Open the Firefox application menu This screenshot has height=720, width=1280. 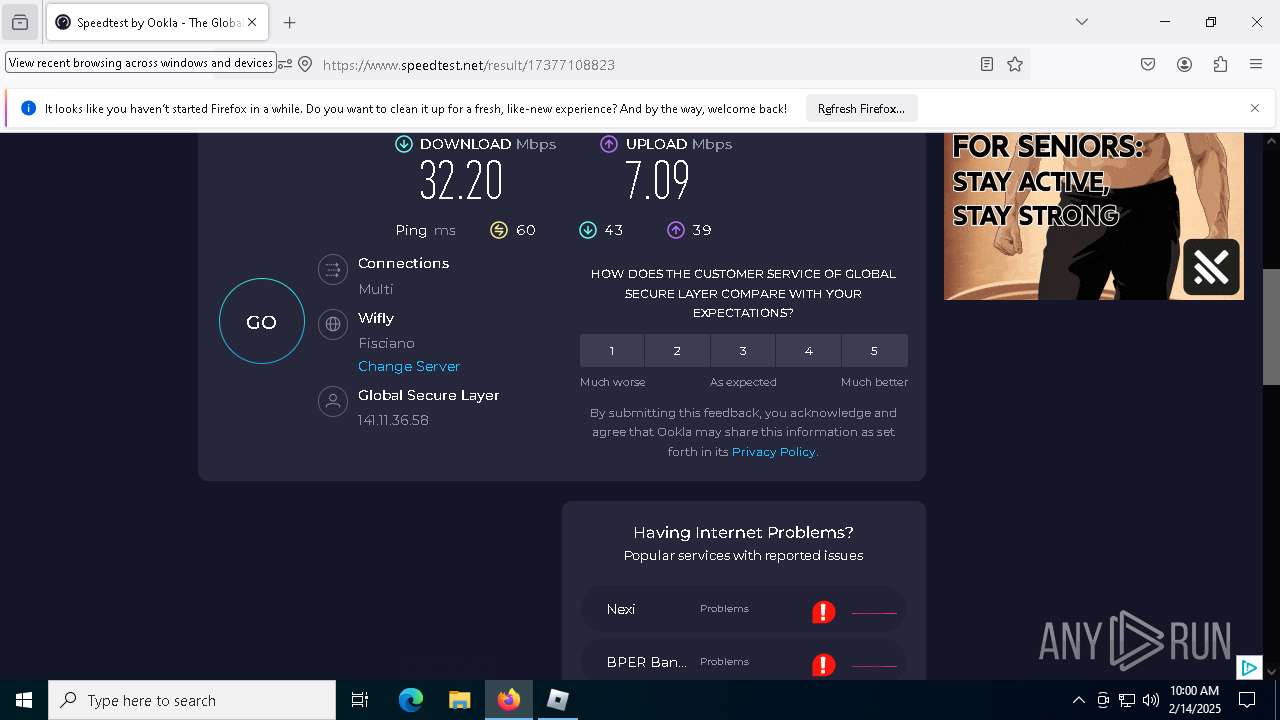(1256, 64)
